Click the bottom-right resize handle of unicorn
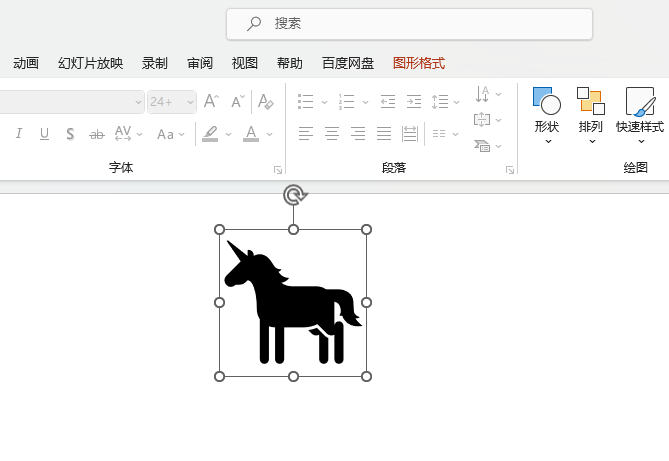 click(x=366, y=376)
